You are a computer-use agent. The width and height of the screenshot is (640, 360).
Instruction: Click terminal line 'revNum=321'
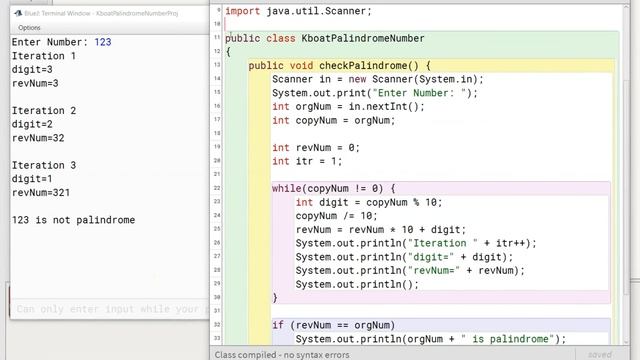pyautogui.click(x=41, y=193)
